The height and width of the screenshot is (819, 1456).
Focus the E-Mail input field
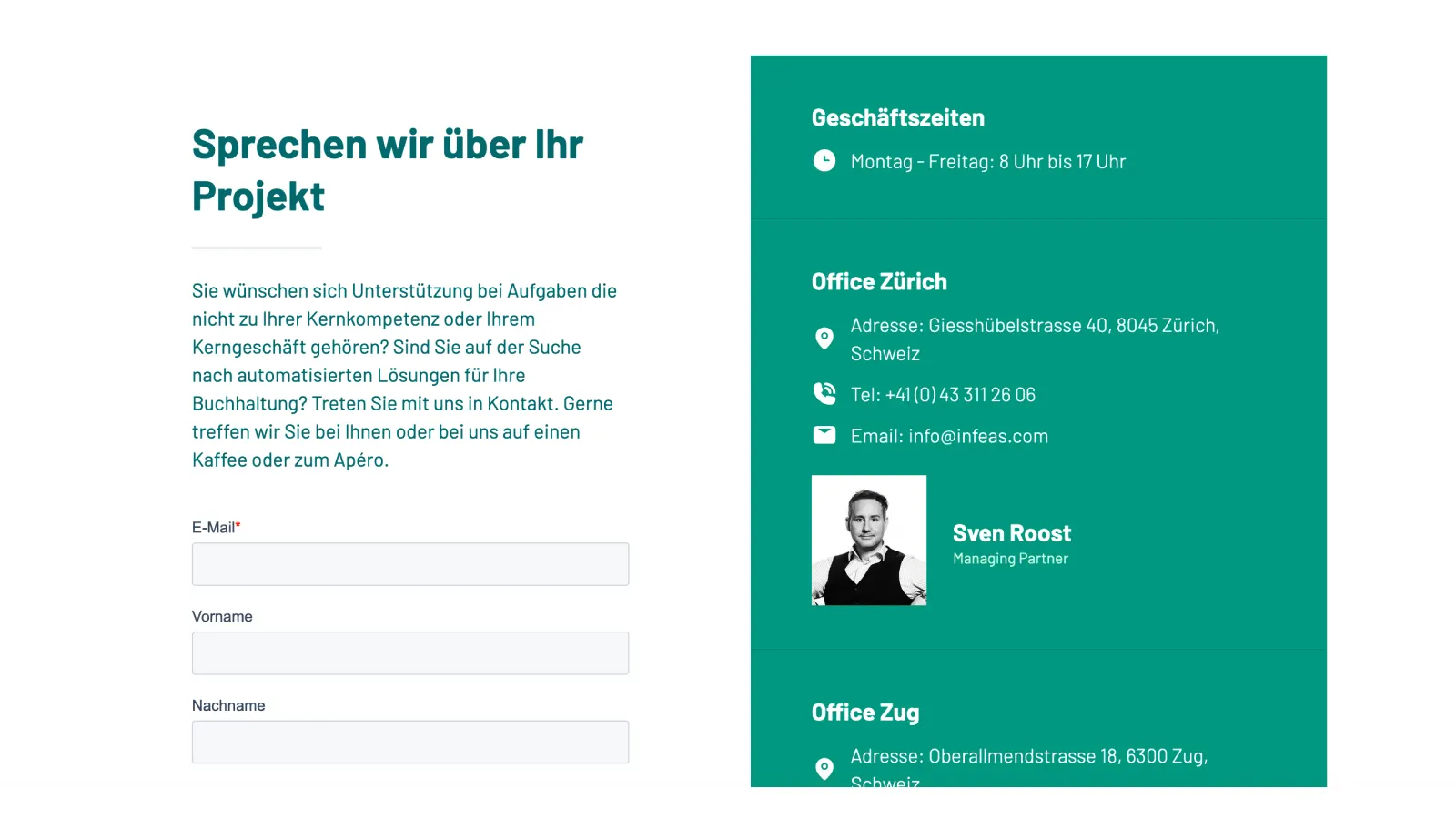tap(410, 564)
